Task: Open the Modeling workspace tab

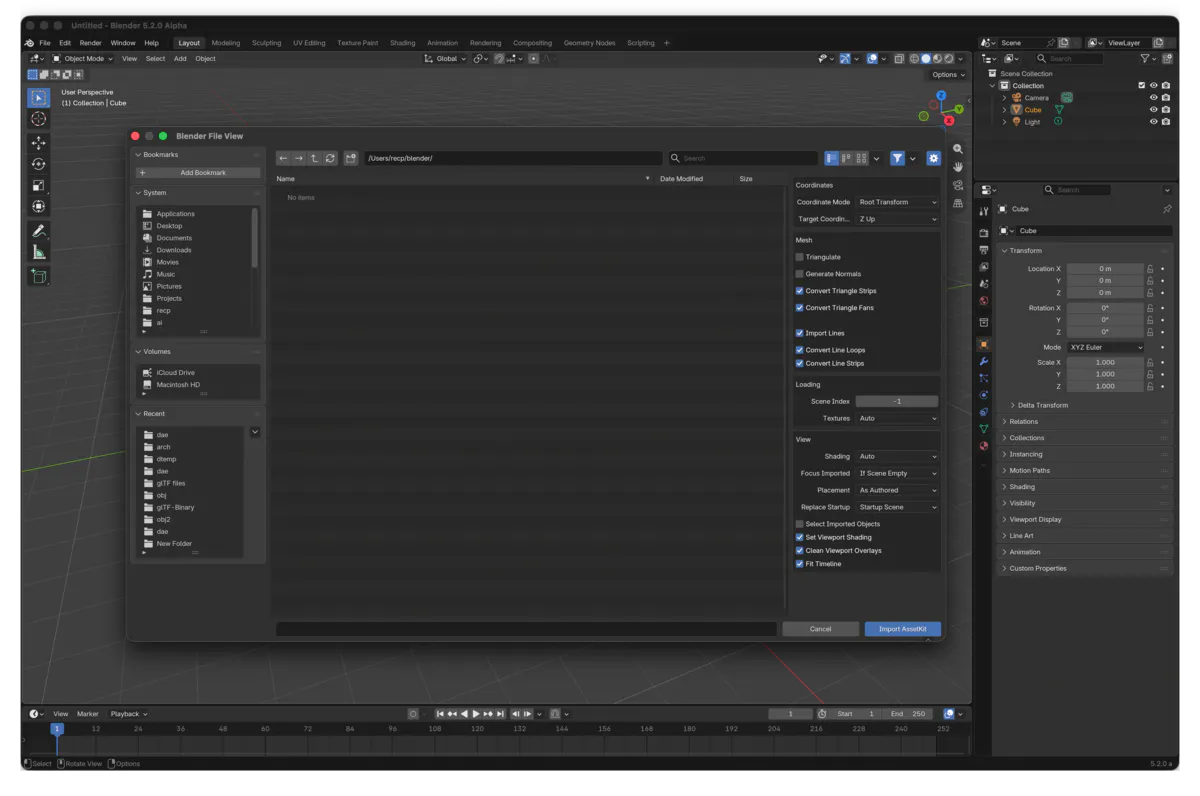Action: point(226,43)
